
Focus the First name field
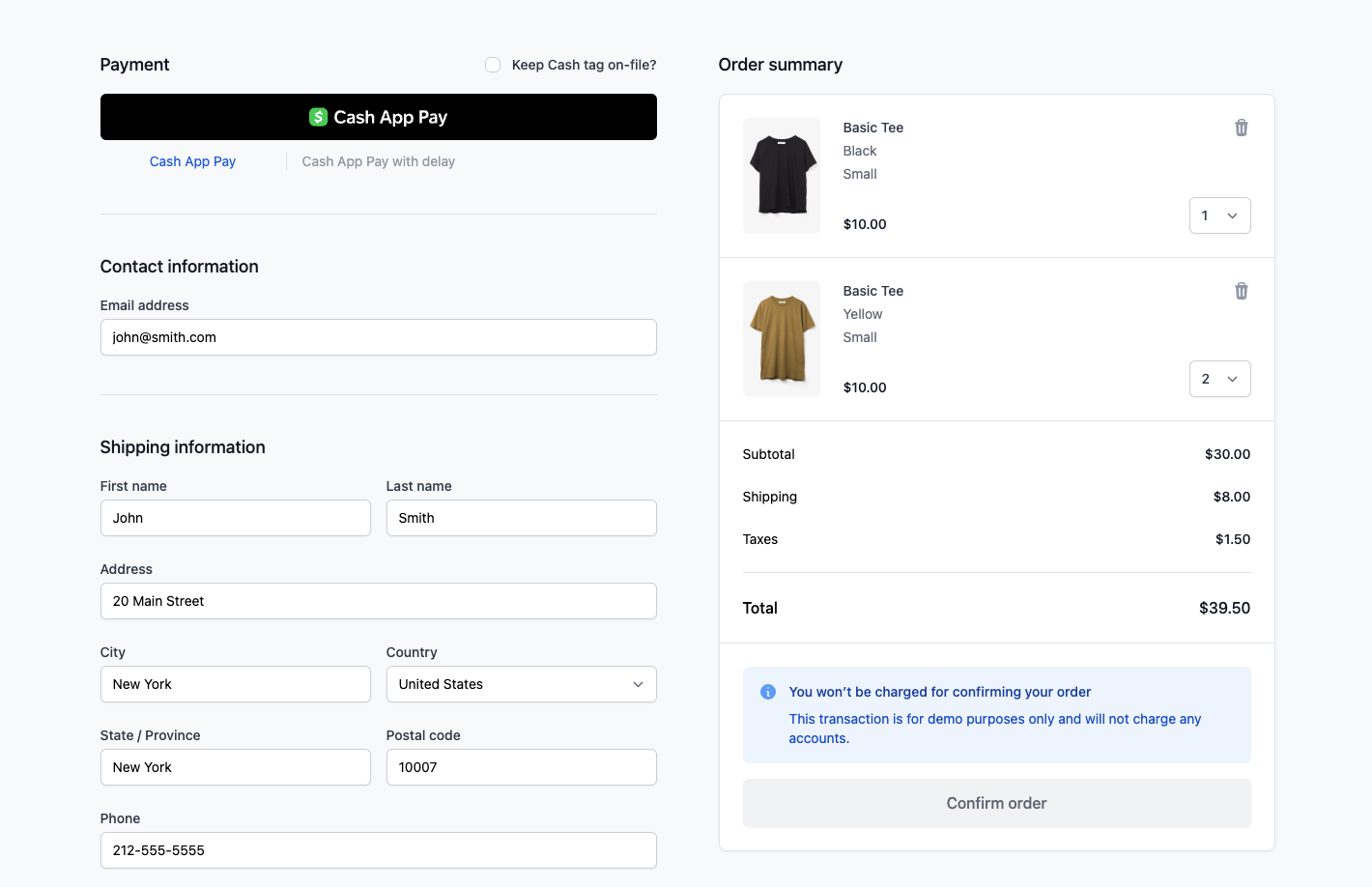(235, 518)
